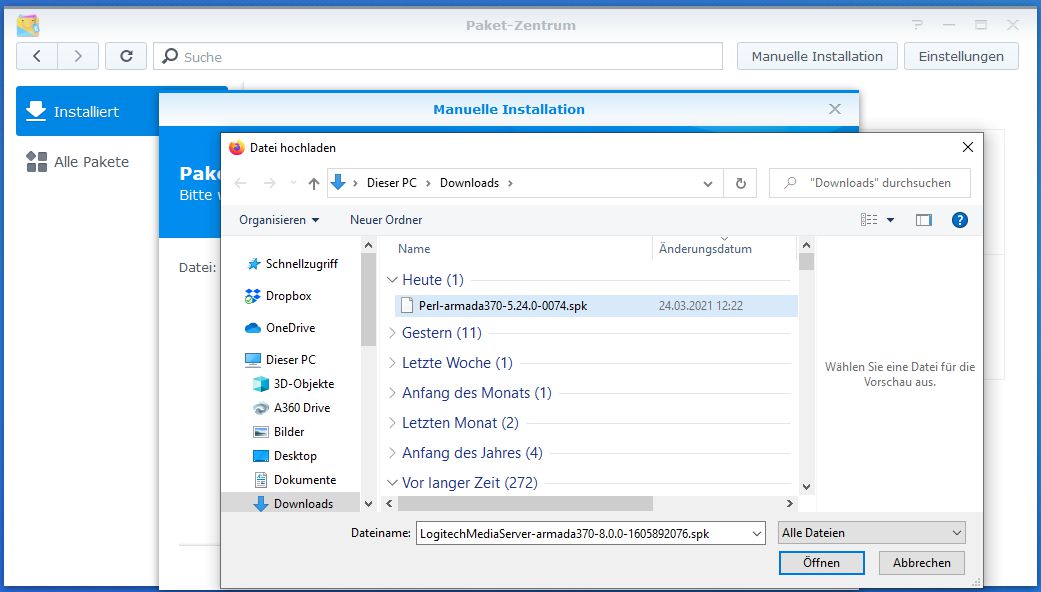Expand Anfang des Jahres (4) group
This screenshot has height=592, width=1041.
(392, 453)
